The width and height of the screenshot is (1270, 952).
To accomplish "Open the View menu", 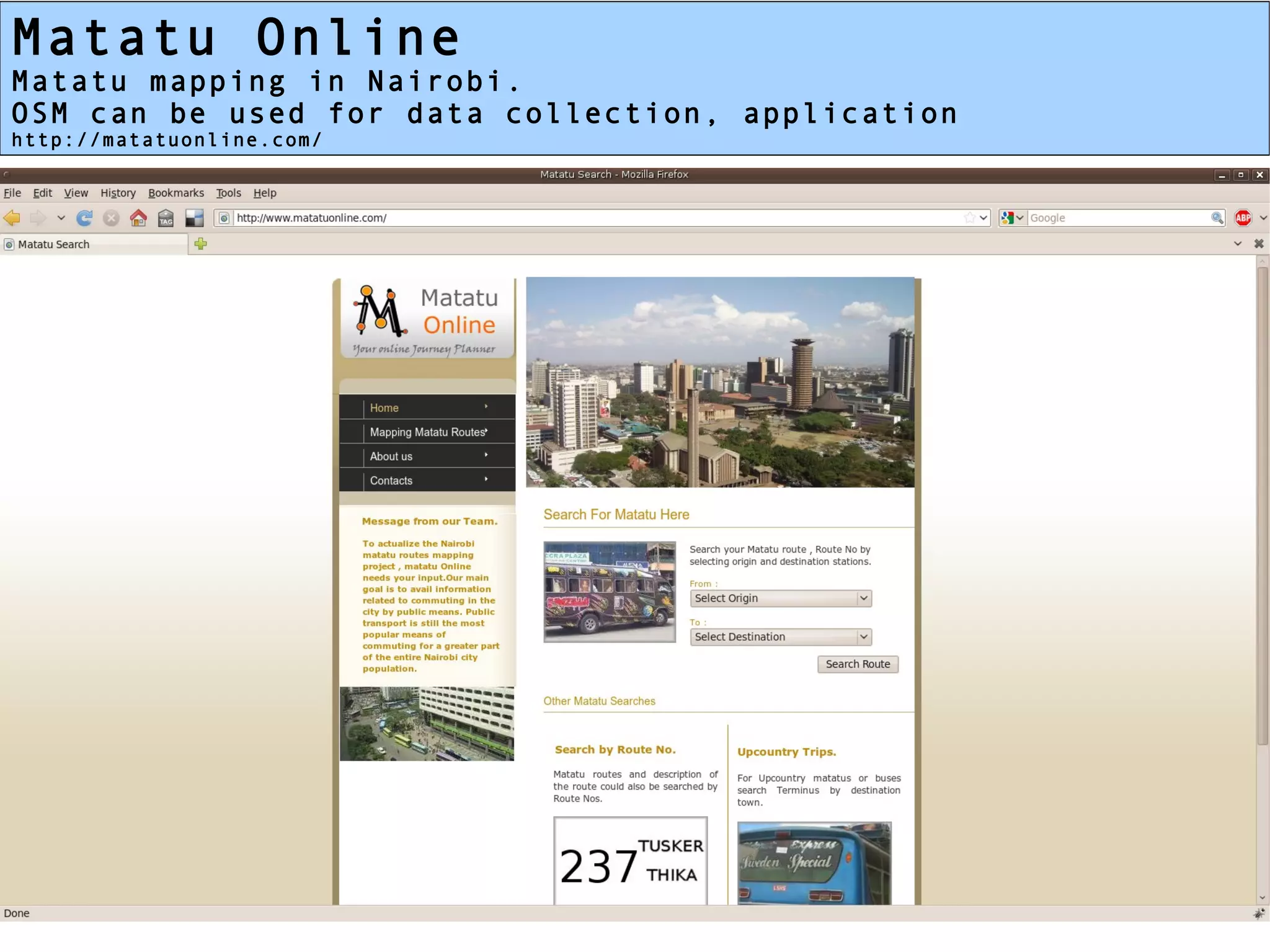I will click(x=76, y=193).
